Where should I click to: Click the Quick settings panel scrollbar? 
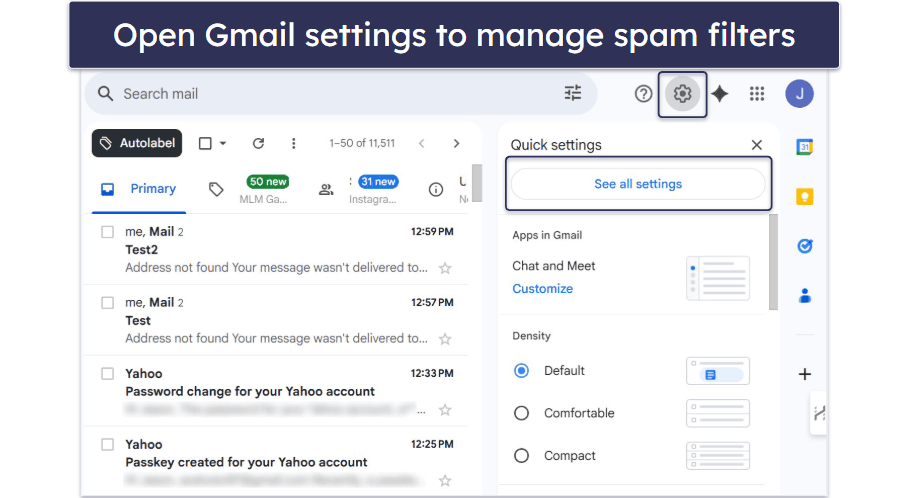pyautogui.click(x=773, y=262)
